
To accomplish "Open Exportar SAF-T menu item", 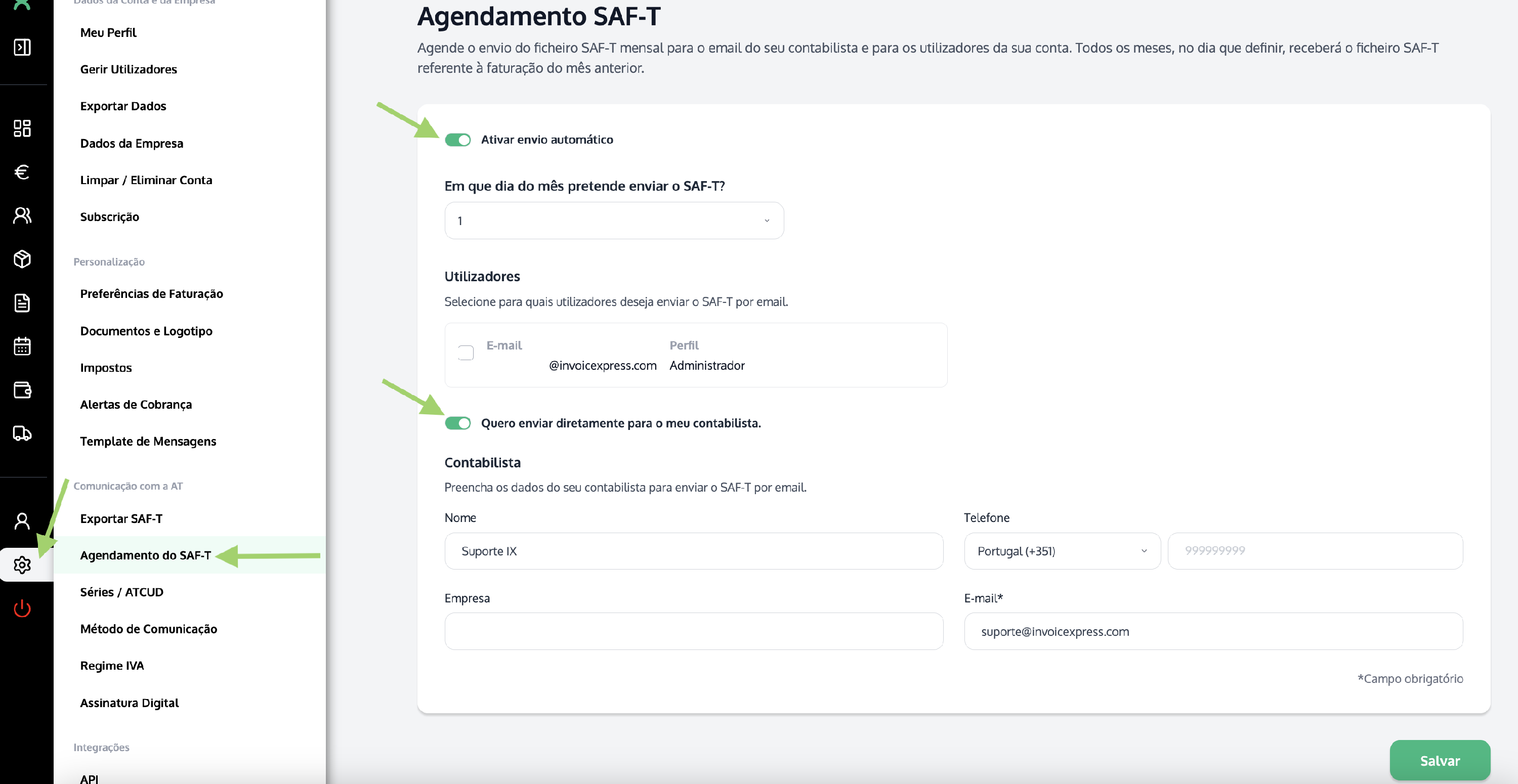I will pyautogui.click(x=121, y=519).
